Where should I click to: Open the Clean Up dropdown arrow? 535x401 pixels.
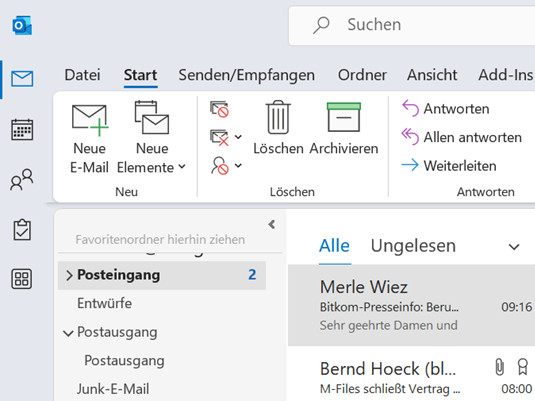click(238, 137)
